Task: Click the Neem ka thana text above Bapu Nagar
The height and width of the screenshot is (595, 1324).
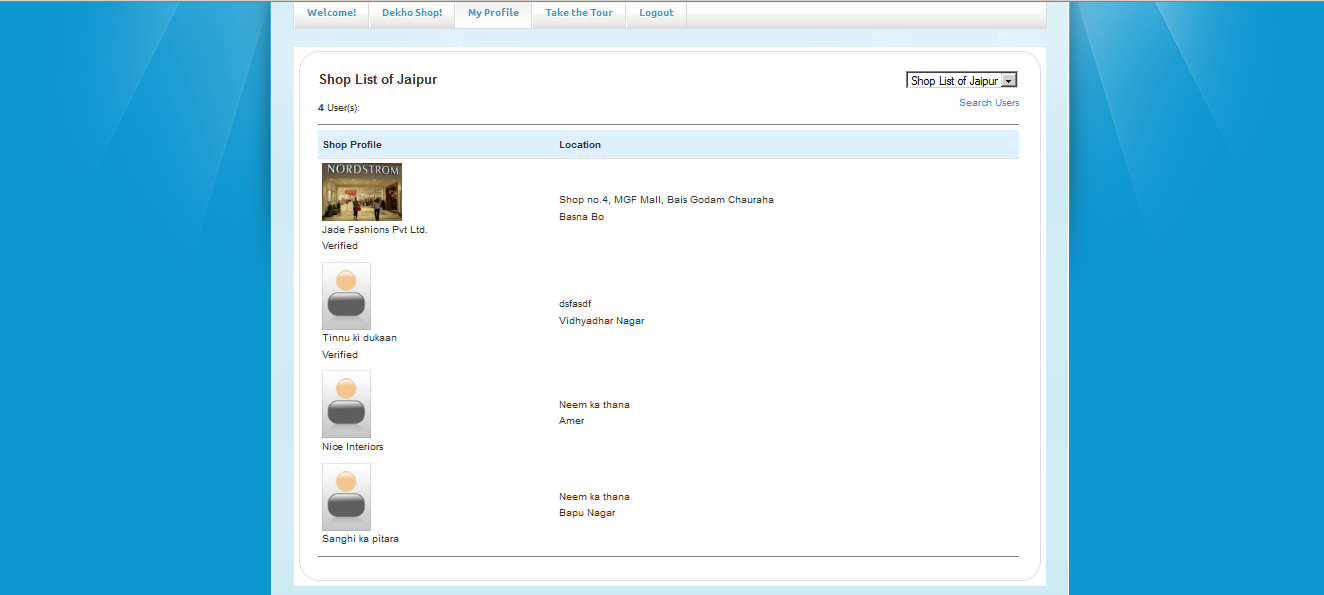Action: [x=594, y=497]
